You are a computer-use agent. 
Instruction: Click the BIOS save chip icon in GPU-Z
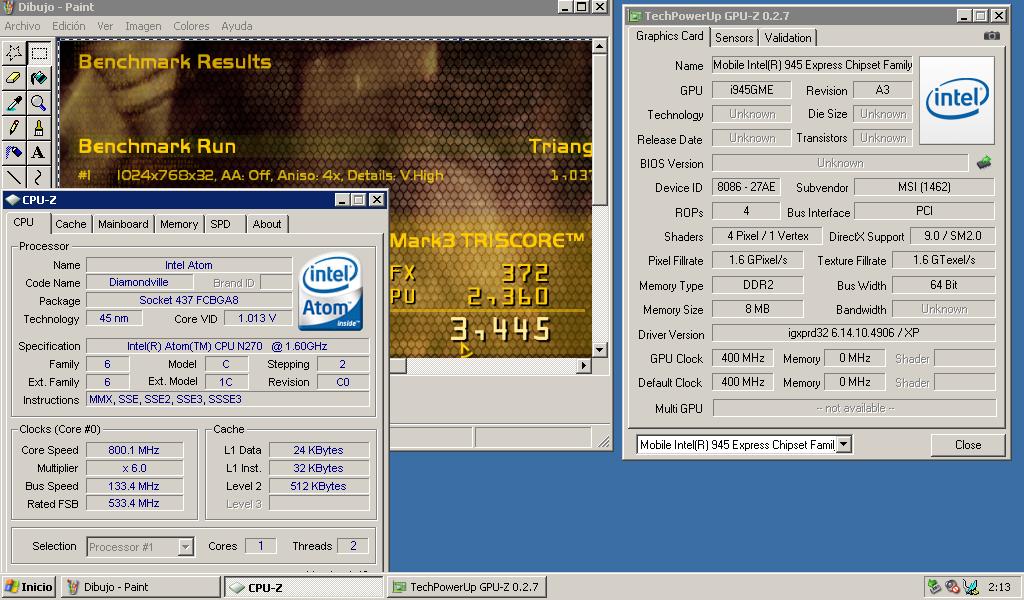point(984,163)
